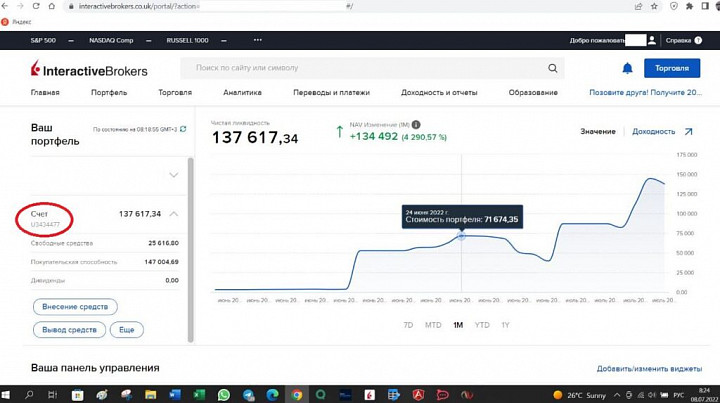Reload the page in browser
Image resolution: width=720 pixels, height=403 pixels.
click(36, 6)
